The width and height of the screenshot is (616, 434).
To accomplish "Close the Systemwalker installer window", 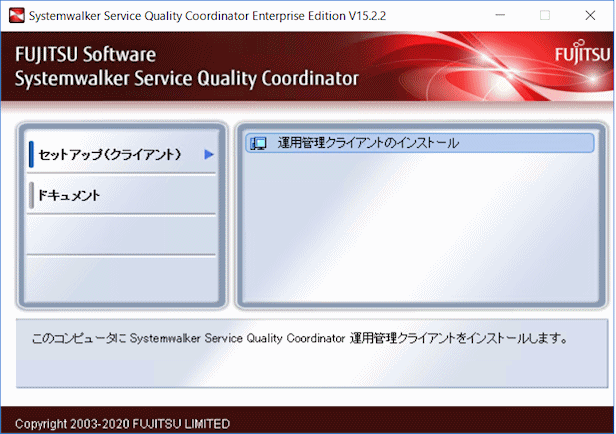I will point(590,15).
